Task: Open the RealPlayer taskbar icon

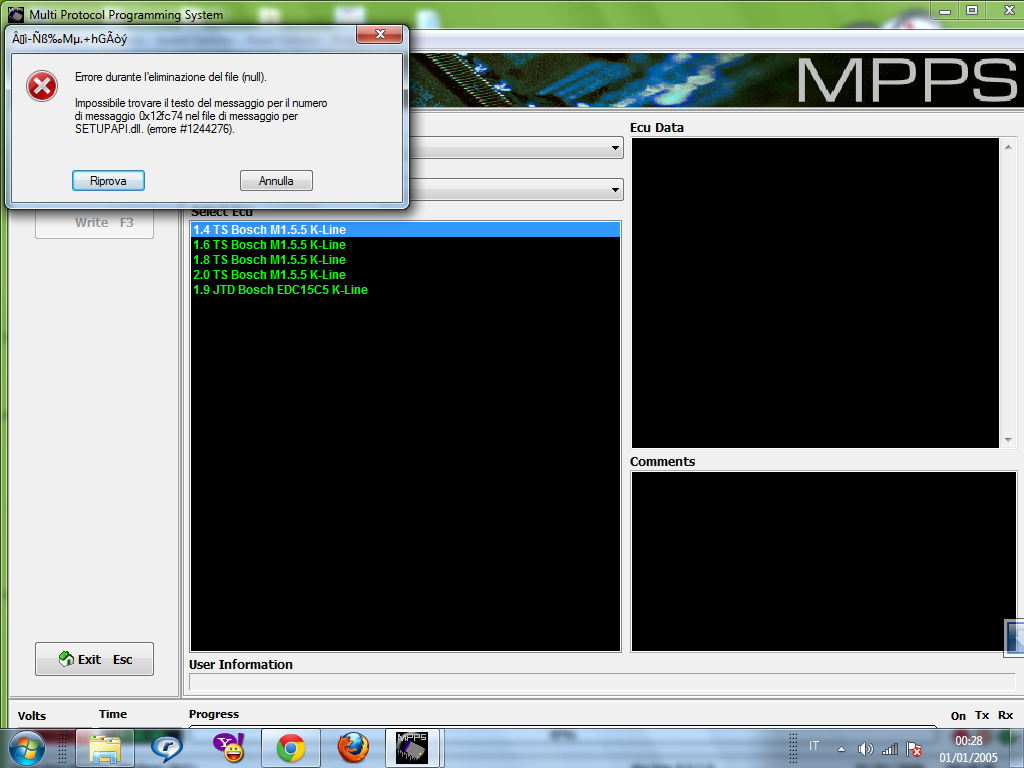Action: [x=166, y=748]
